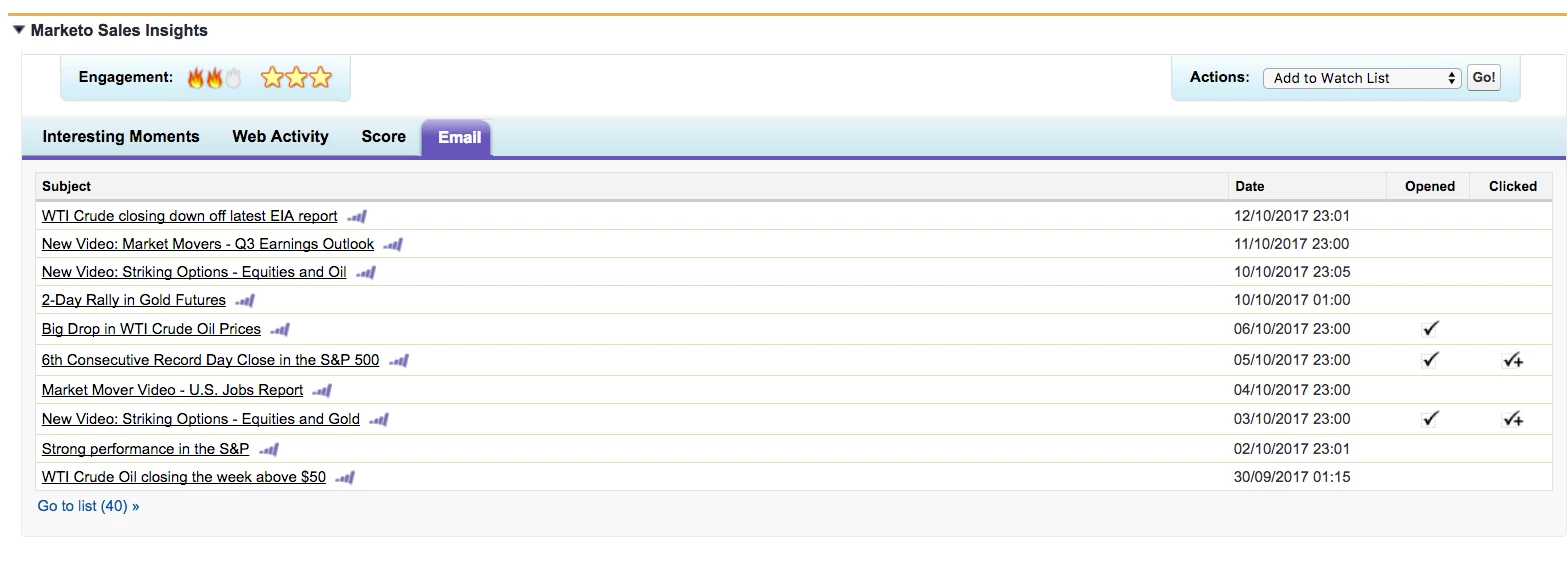The image size is (1567, 562).
Task: Click the Subject column header
Action: (x=632, y=186)
